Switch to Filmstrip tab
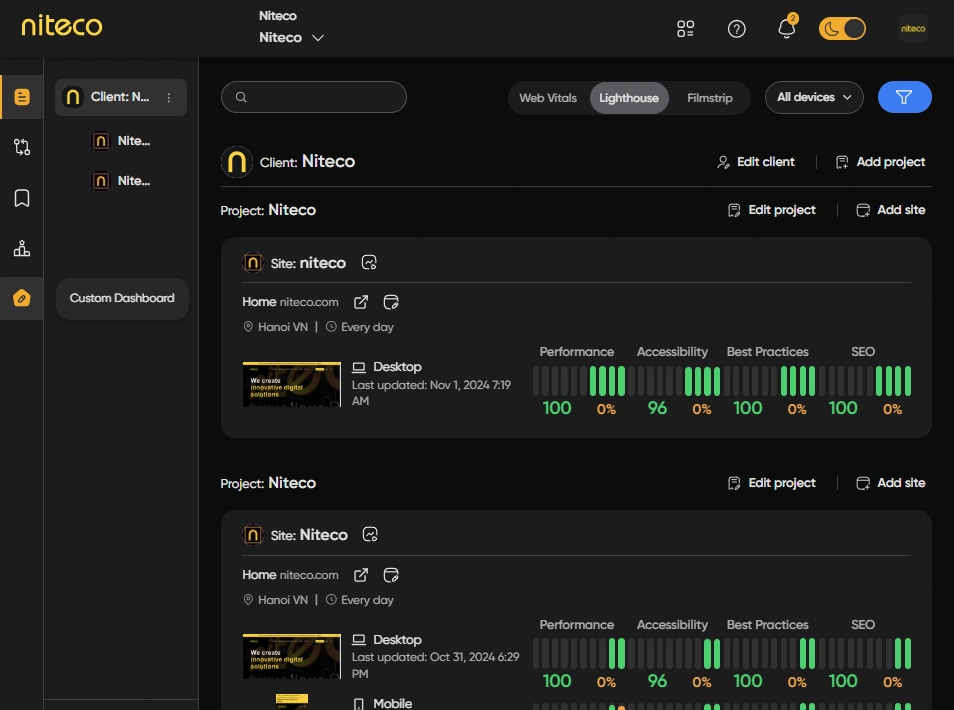Viewport: 954px width, 710px height. (709, 98)
